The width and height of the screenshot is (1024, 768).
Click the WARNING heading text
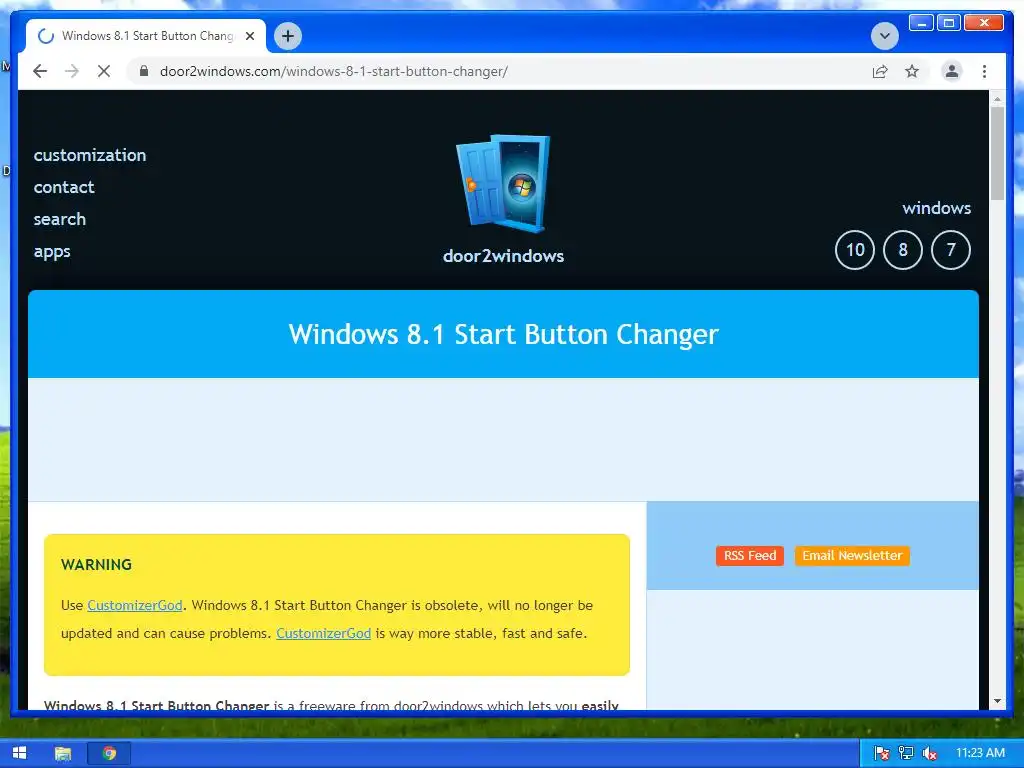97,565
